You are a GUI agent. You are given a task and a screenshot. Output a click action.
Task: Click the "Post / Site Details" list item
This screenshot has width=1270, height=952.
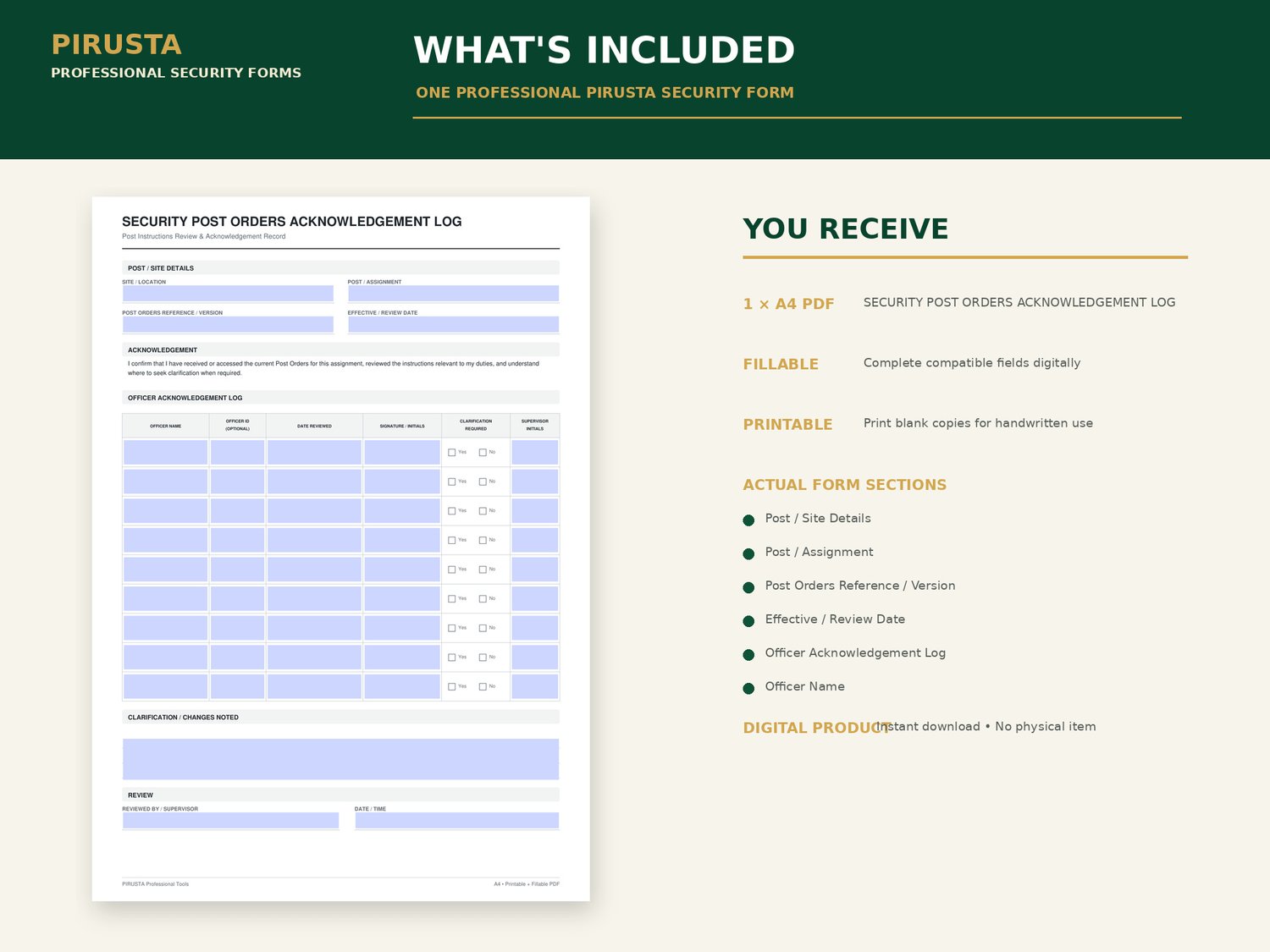point(818,519)
